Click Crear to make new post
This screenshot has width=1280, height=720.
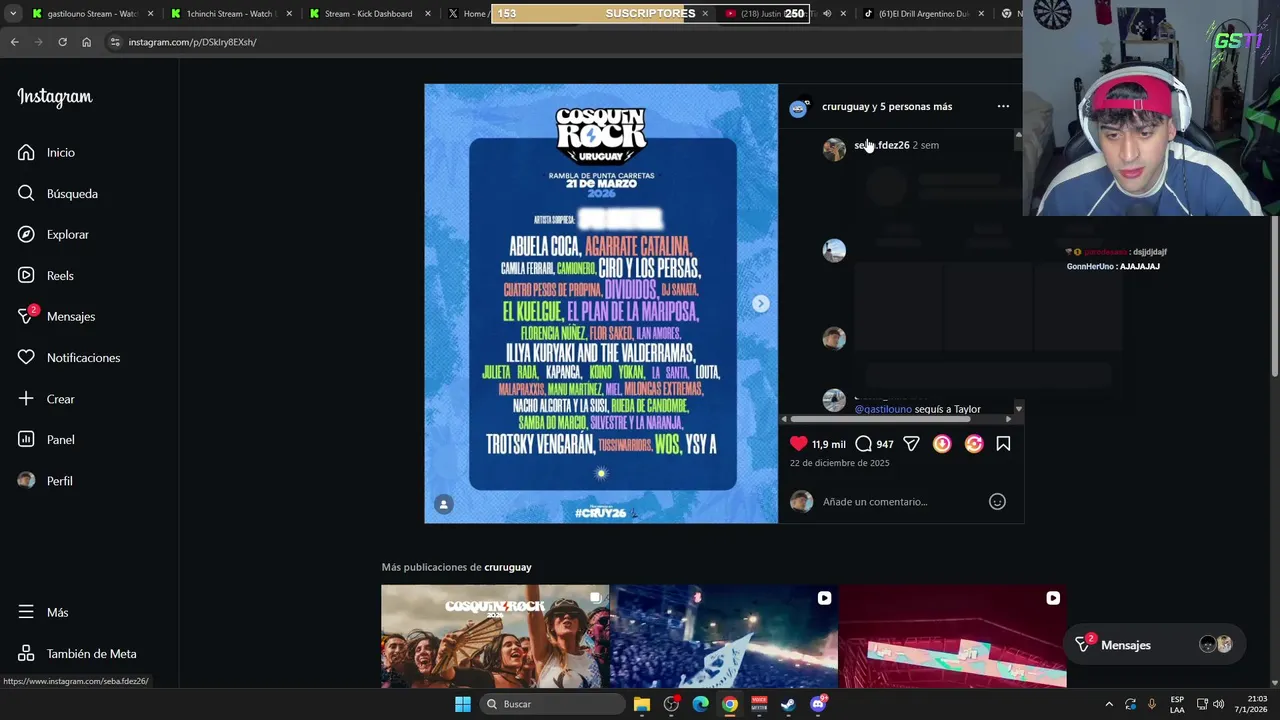[46, 398]
